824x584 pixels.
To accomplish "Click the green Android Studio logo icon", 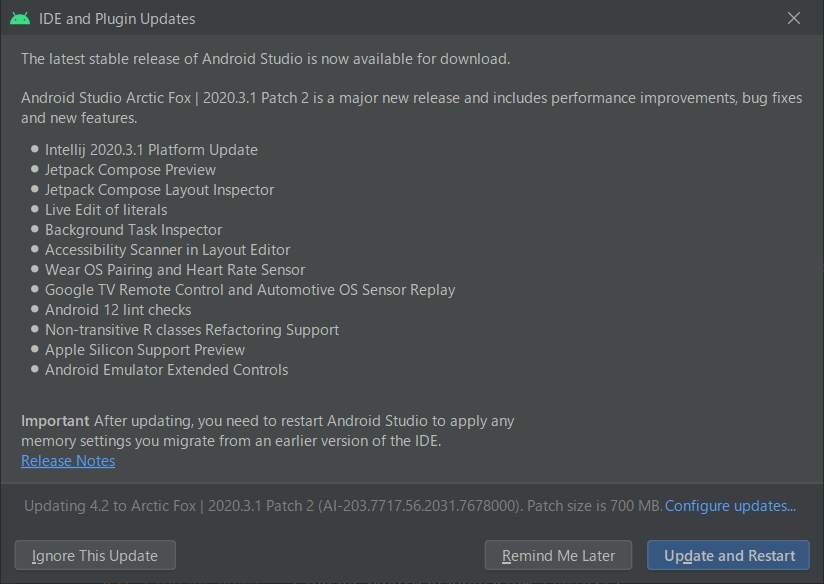I will 20,19.
